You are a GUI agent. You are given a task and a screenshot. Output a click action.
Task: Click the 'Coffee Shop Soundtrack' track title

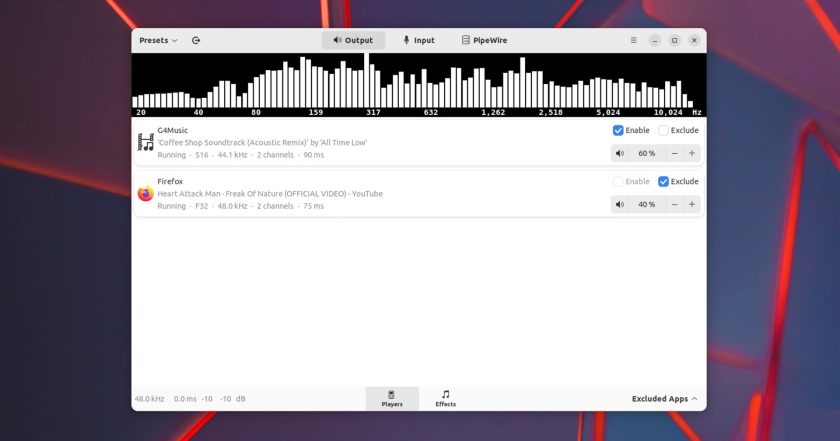262,143
